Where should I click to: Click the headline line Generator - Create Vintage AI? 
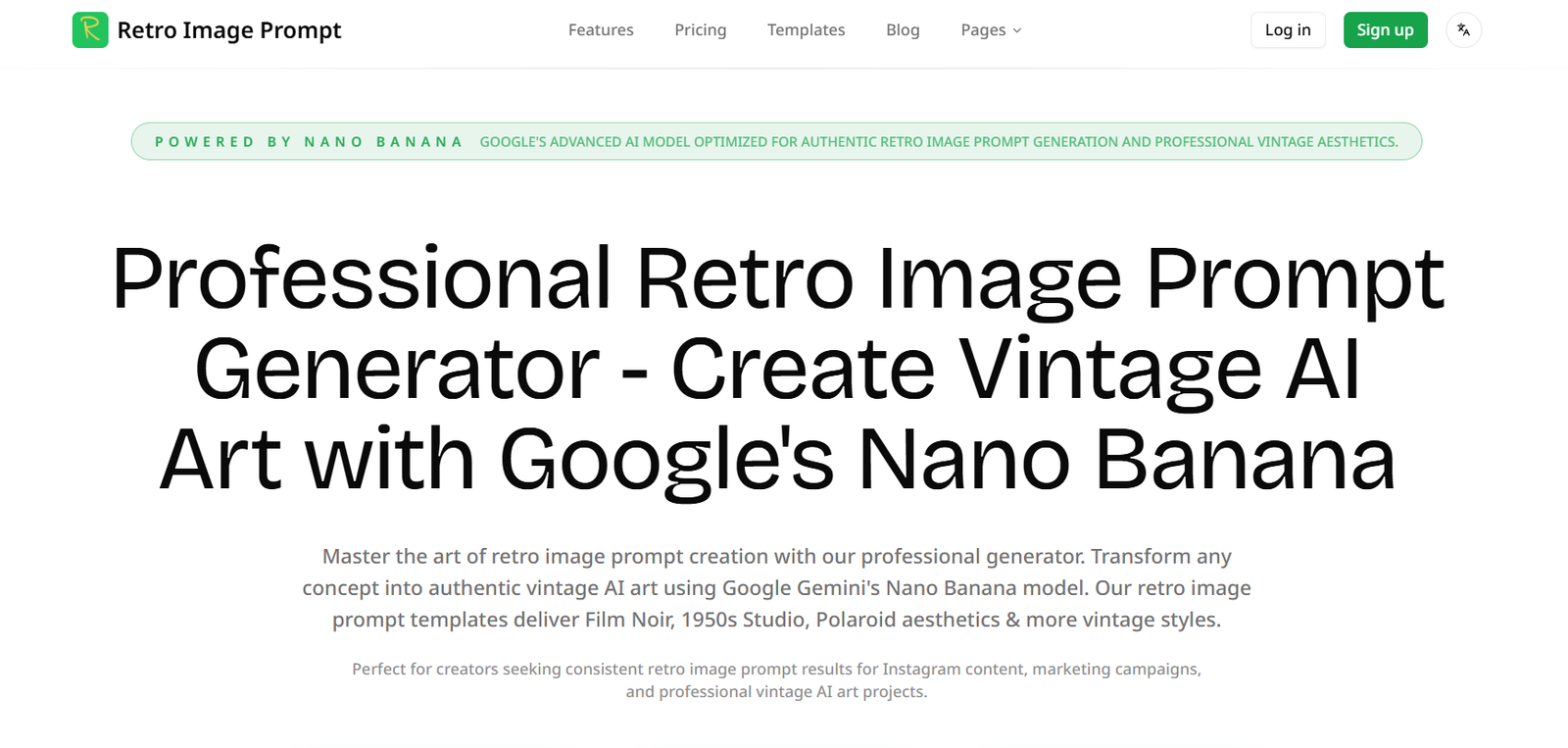777,370
